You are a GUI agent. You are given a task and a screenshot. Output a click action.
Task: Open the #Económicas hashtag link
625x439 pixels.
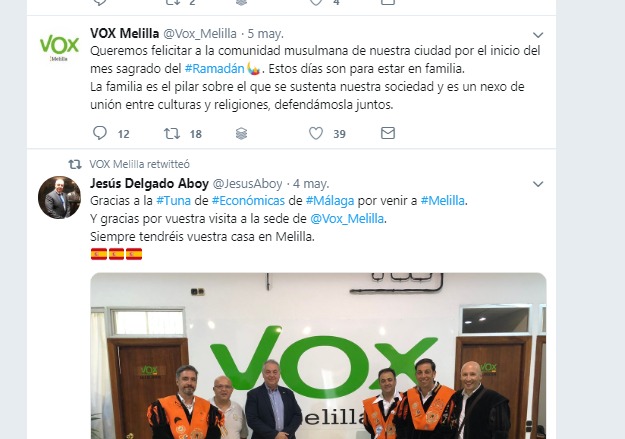[x=248, y=200]
